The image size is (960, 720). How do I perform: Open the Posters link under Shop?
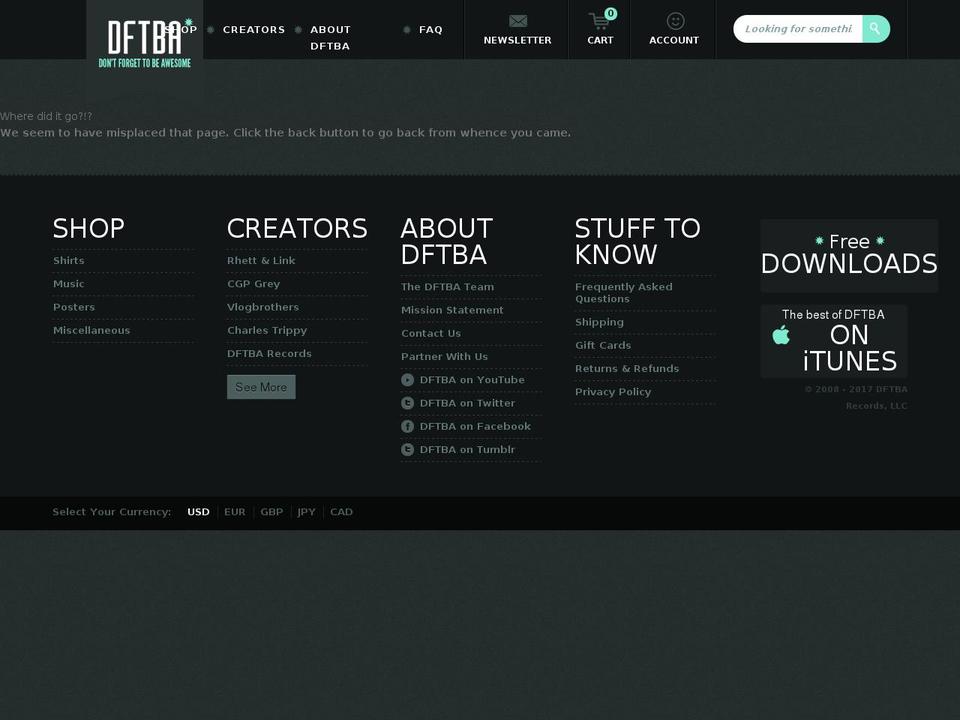click(74, 307)
